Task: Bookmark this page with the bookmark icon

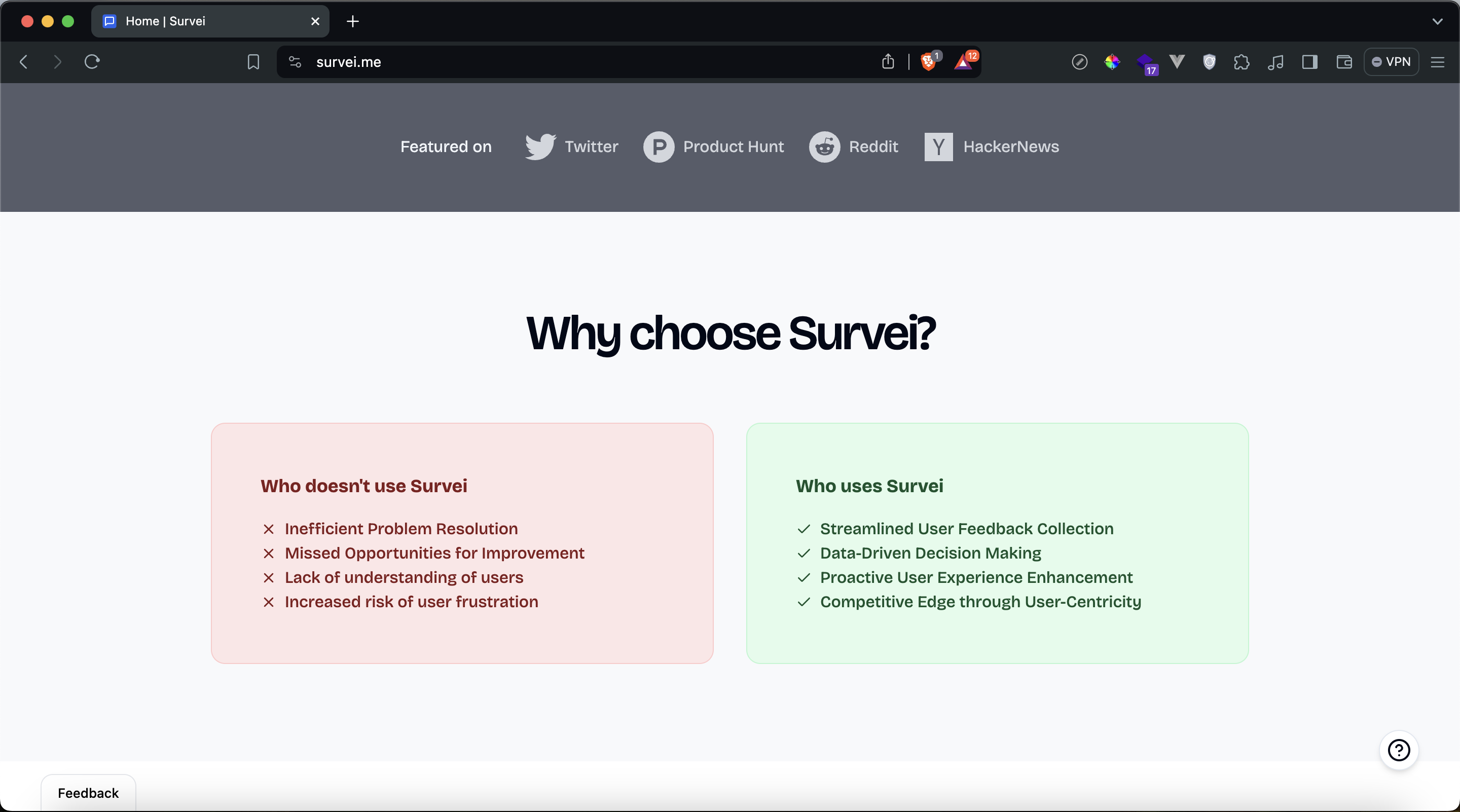Action: pos(253,62)
